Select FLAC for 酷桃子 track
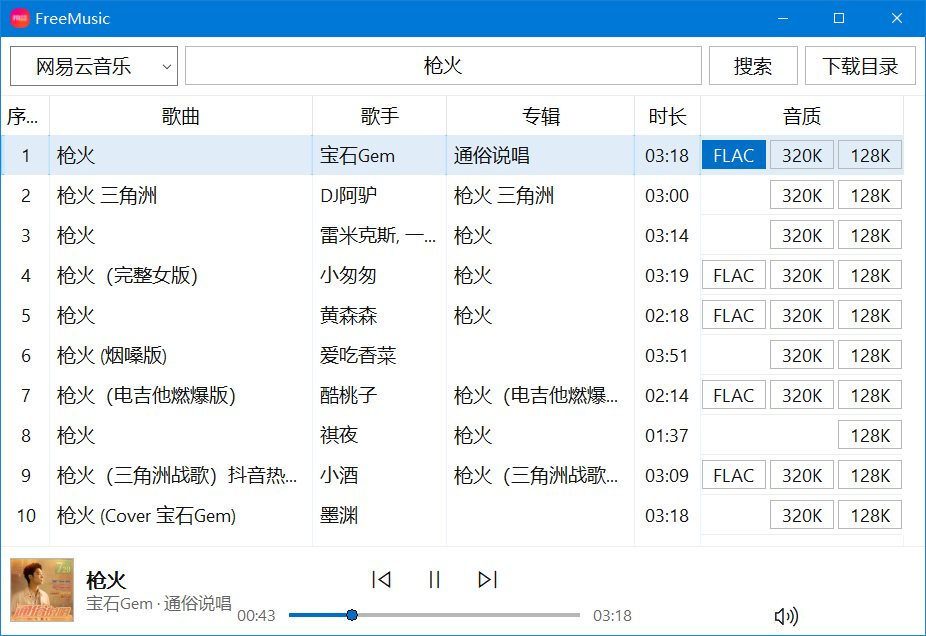Viewport: 926px width, 636px height. (733, 395)
